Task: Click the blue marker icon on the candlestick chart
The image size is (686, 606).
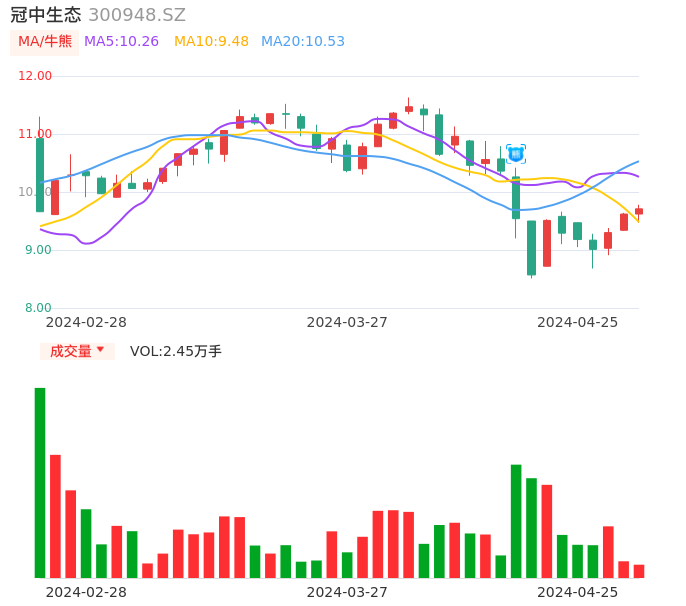Action: pyautogui.click(x=516, y=154)
